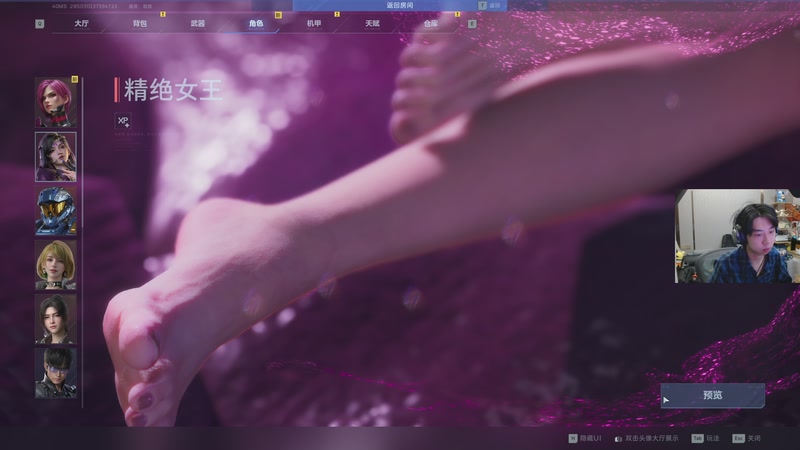Click the yellow notification badge on 背包 tab
This screenshot has width=800, height=450.
[x=163, y=15]
